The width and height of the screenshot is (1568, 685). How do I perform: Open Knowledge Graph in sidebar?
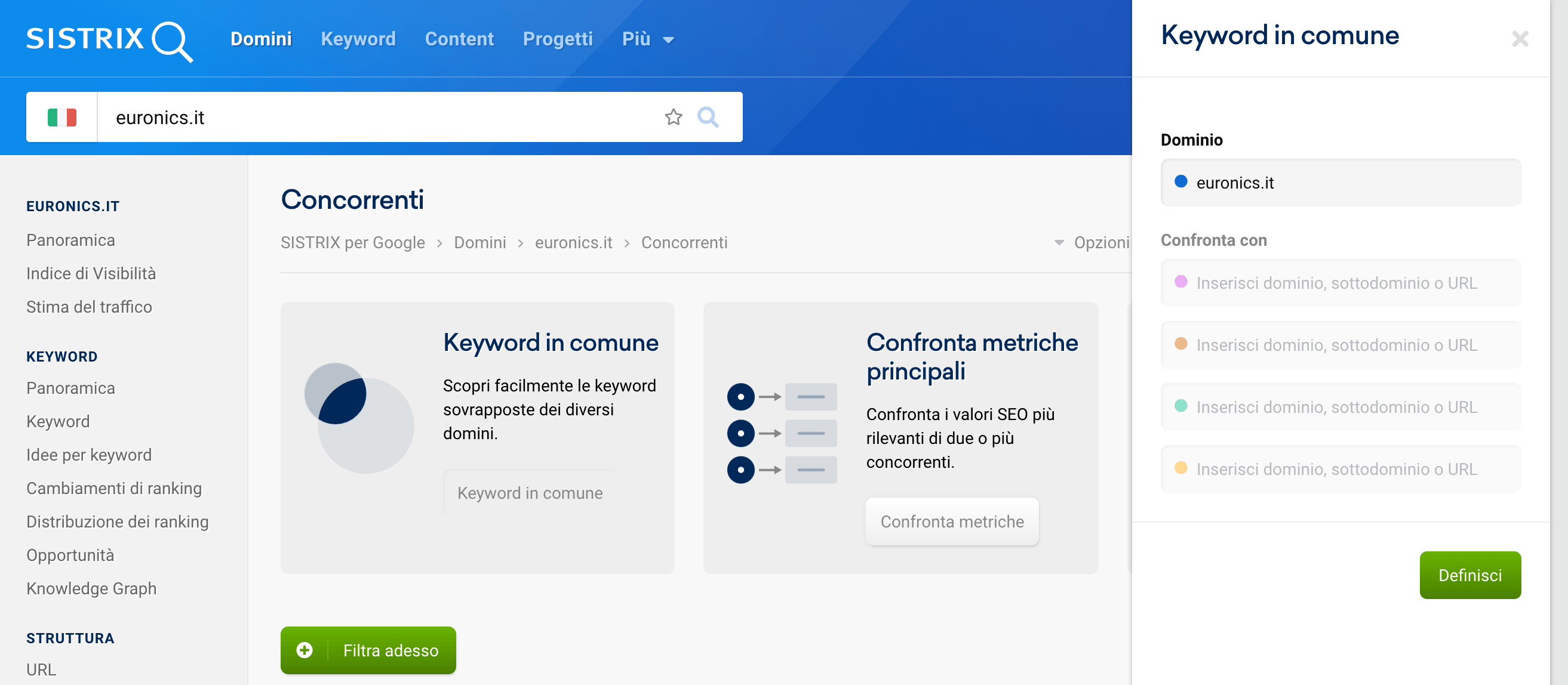pos(91,589)
